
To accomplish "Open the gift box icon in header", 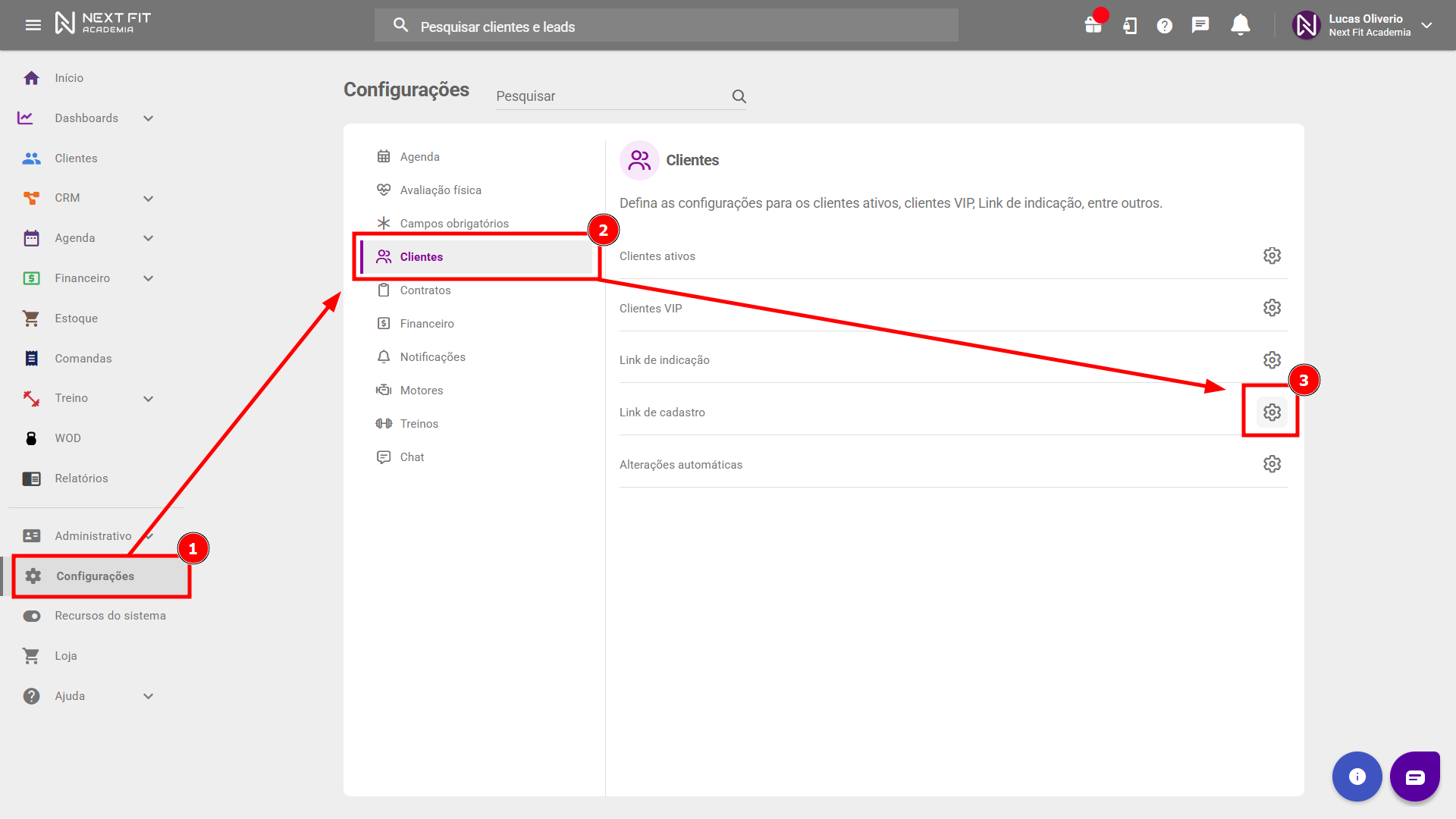I will click(x=1093, y=26).
